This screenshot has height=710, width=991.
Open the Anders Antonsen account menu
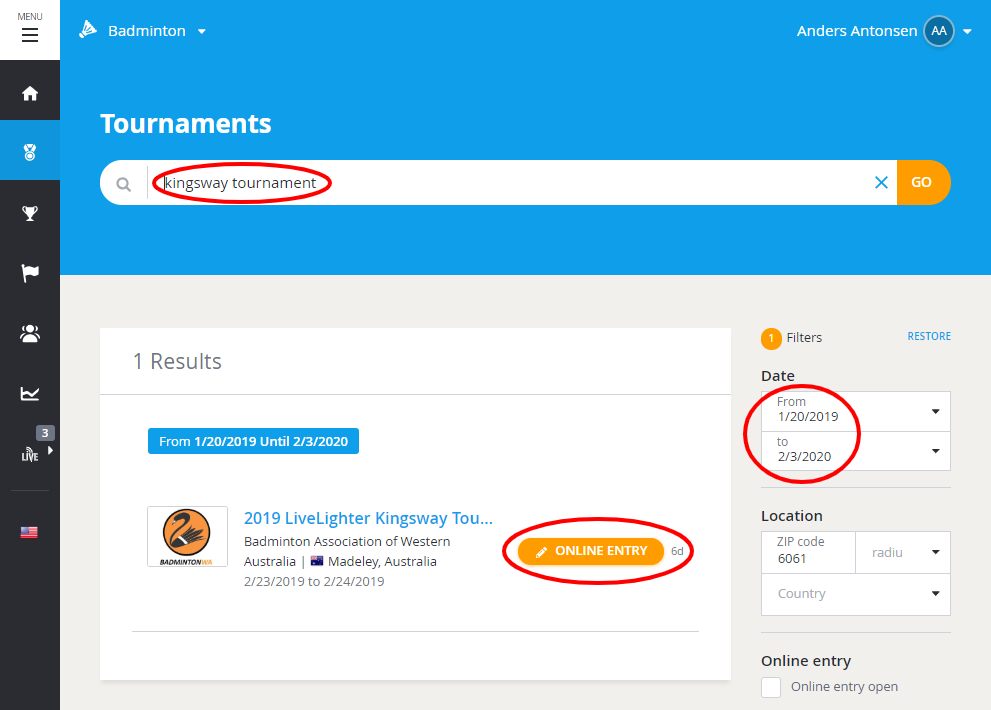click(x=884, y=31)
